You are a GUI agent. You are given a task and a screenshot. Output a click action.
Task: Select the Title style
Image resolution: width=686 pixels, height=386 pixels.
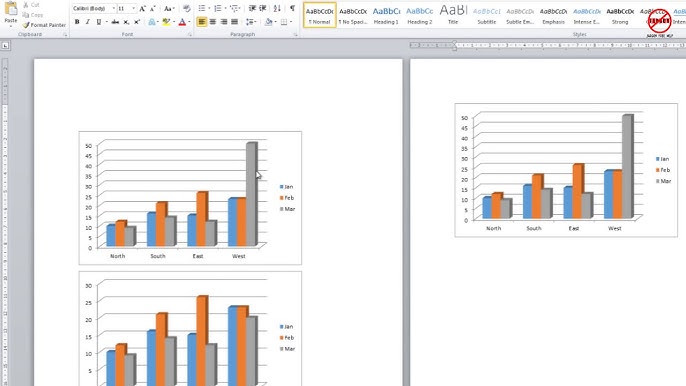click(x=453, y=15)
